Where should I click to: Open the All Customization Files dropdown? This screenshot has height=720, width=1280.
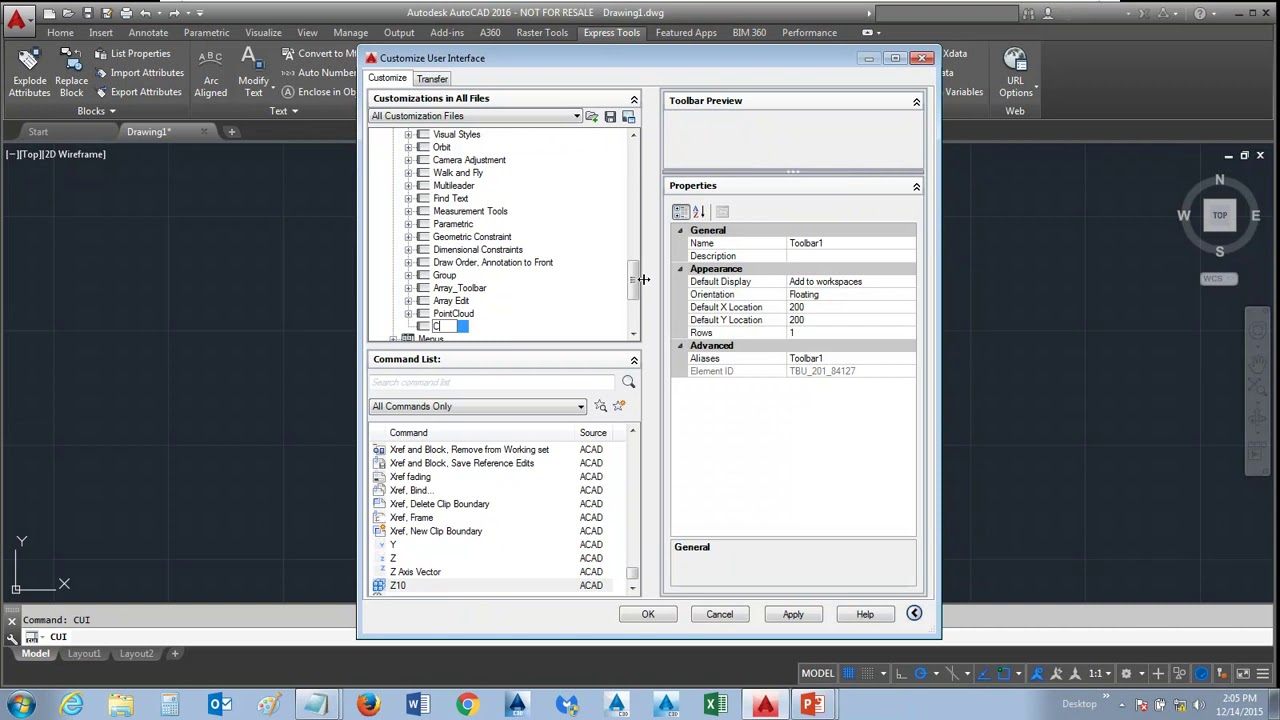[x=476, y=116]
